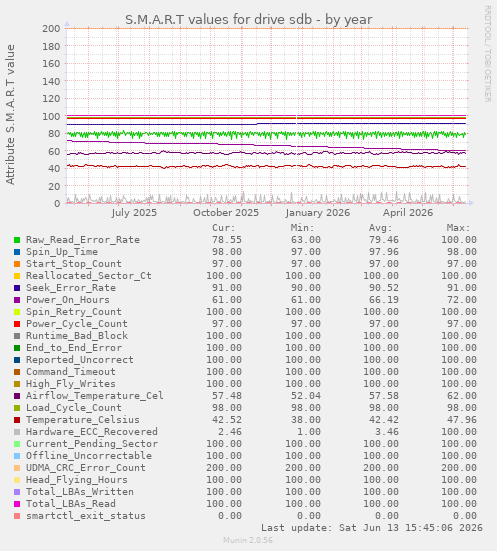Click the Airflow_Temperature_Cel minimum value 52.04

click(x=305, y=396)
